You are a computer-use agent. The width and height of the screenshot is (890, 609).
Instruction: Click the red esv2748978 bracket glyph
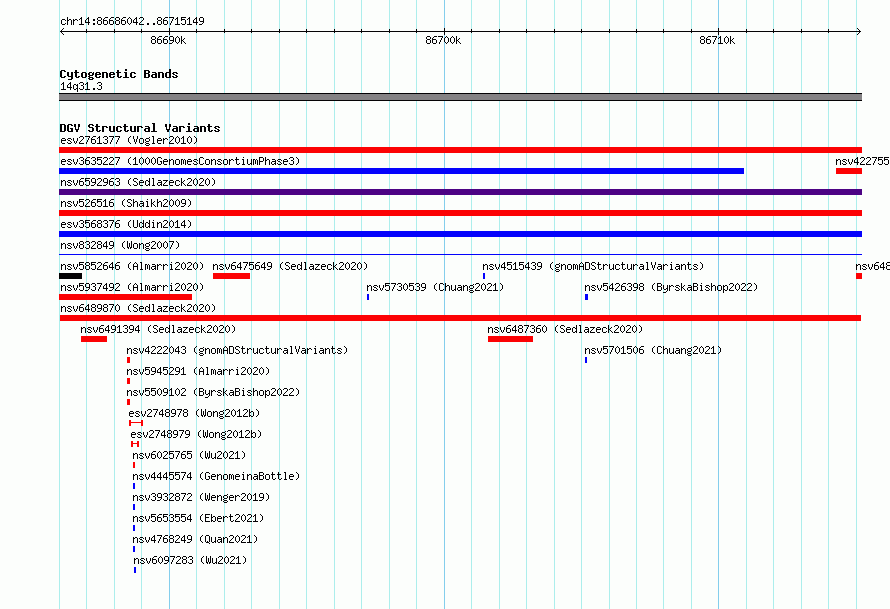pyautogui.click(x=136, y=423)
